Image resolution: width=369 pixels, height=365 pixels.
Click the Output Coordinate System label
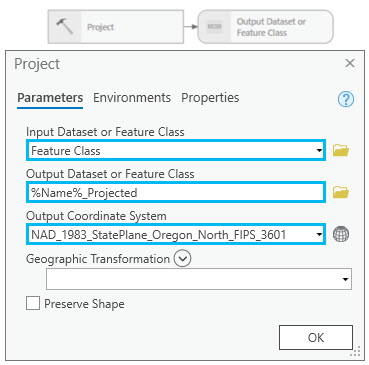pos(96,216)
